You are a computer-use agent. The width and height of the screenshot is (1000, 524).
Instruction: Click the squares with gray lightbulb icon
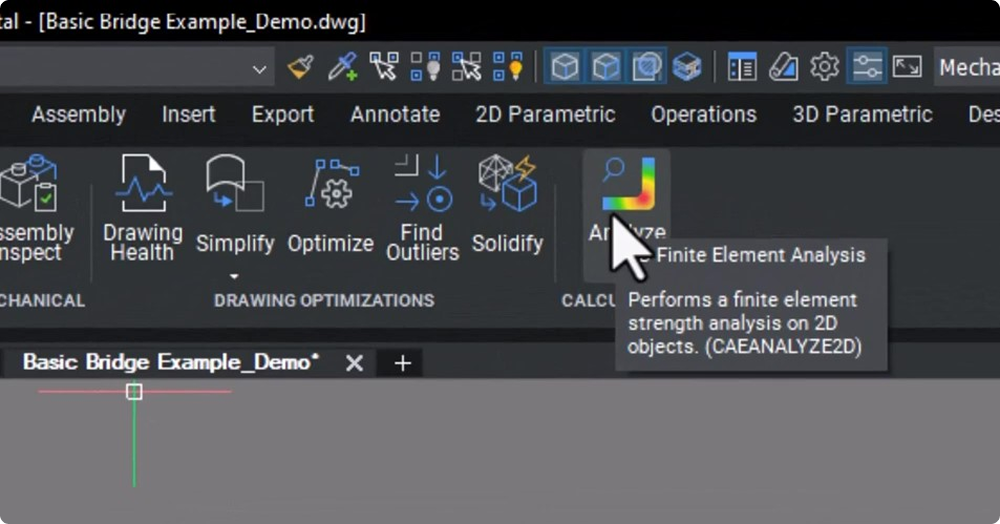pos(425,66)
